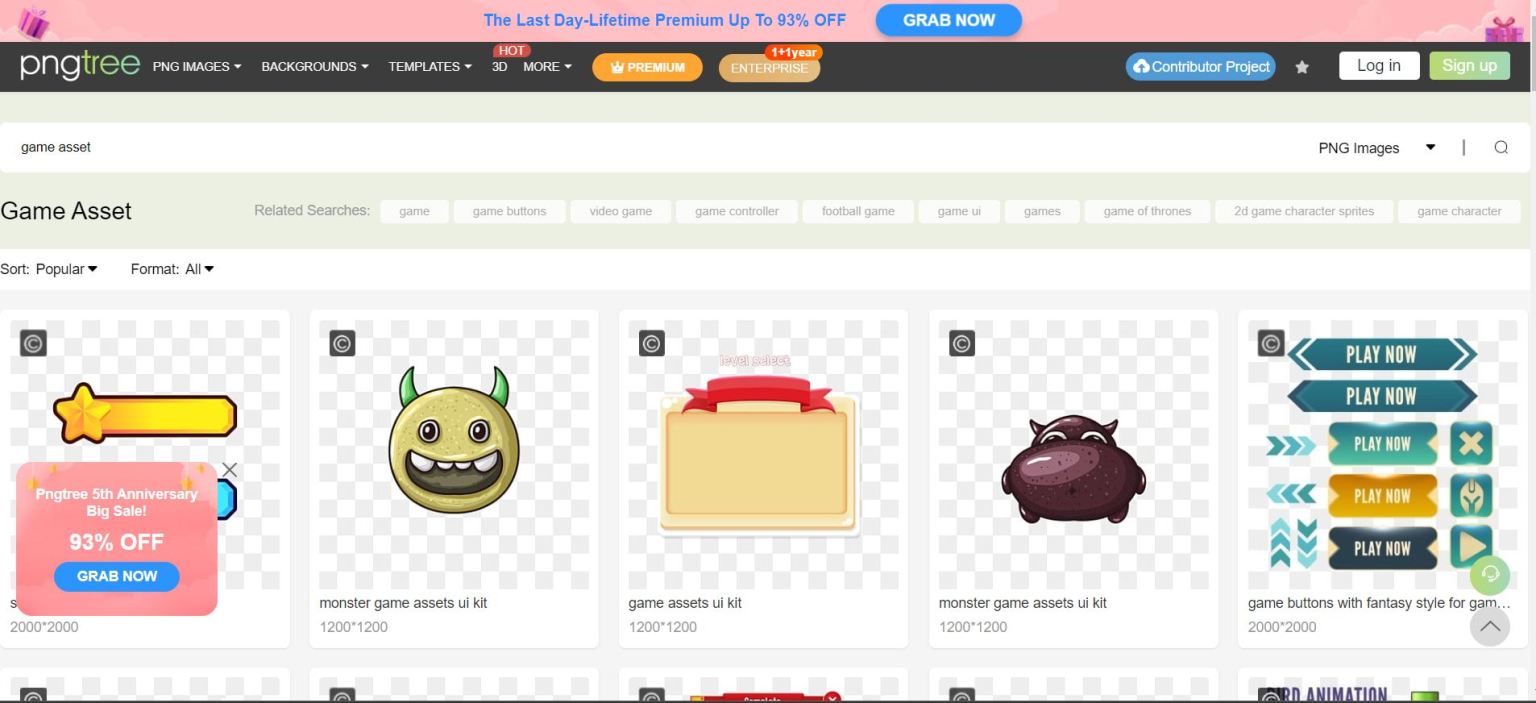Click the game asset search input field

pos(56,147)
